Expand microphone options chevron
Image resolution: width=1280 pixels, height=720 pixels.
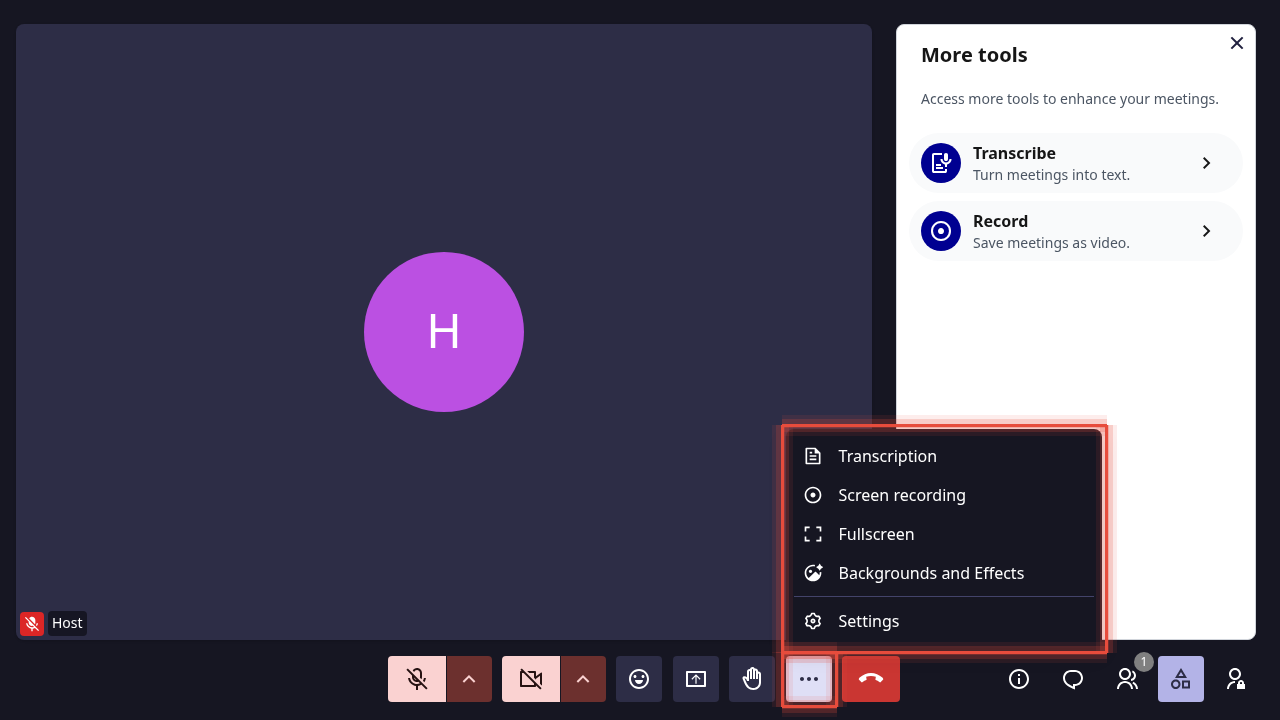tap(469, 679)
